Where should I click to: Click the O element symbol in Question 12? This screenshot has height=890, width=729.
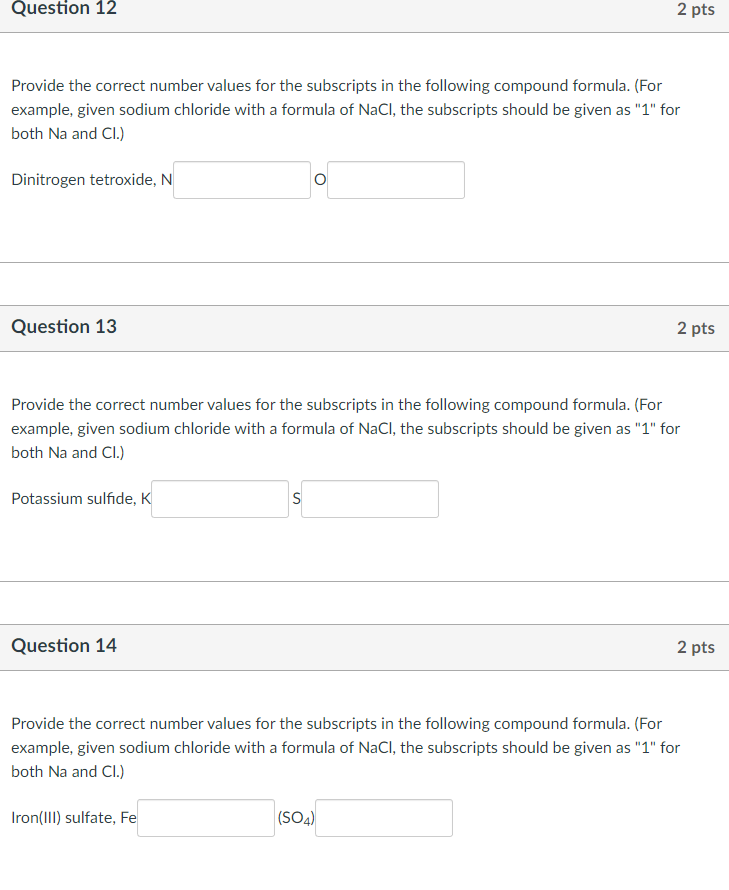pos(319,179)
